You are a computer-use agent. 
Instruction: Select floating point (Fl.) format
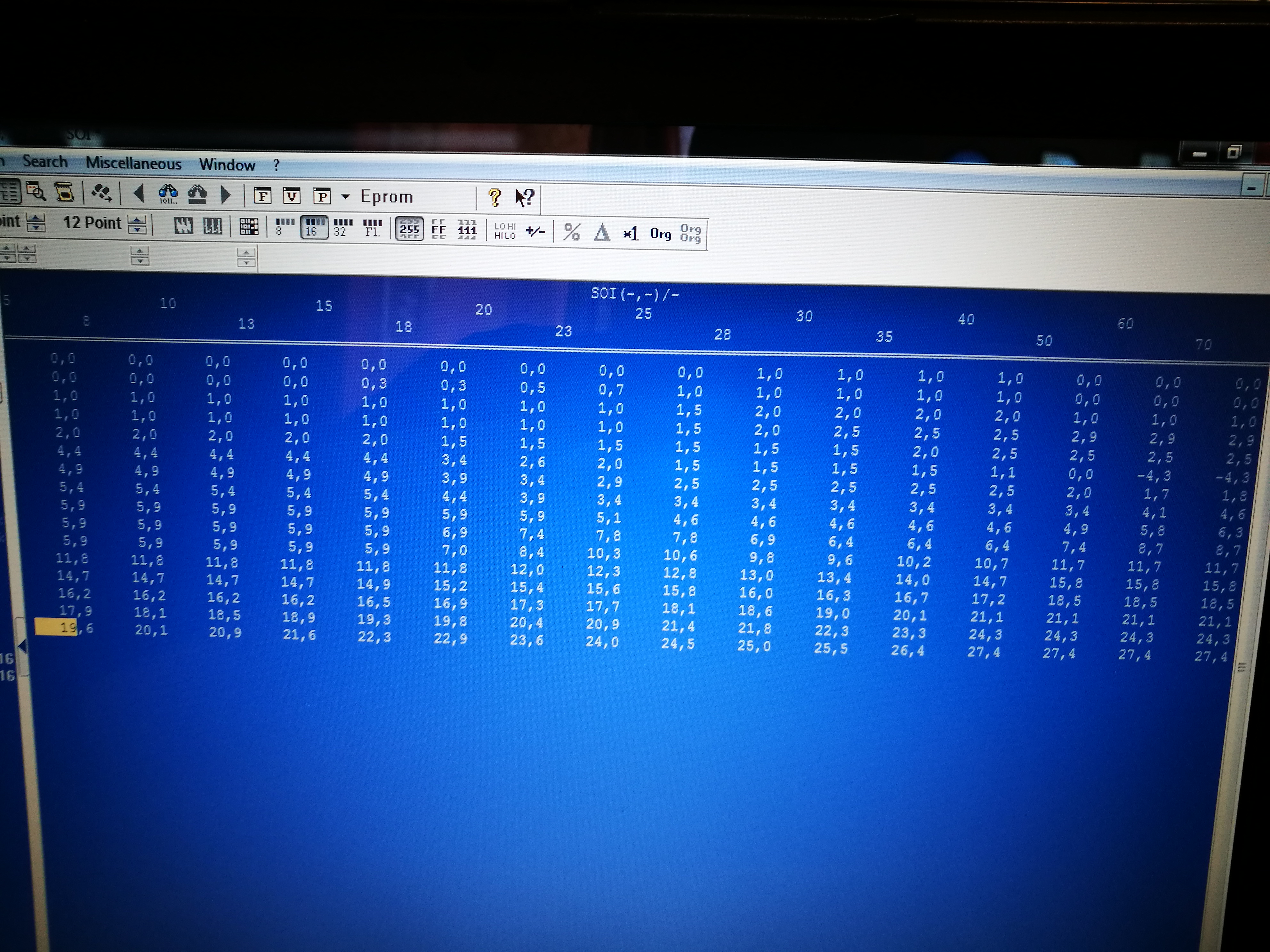coord(372,228)
